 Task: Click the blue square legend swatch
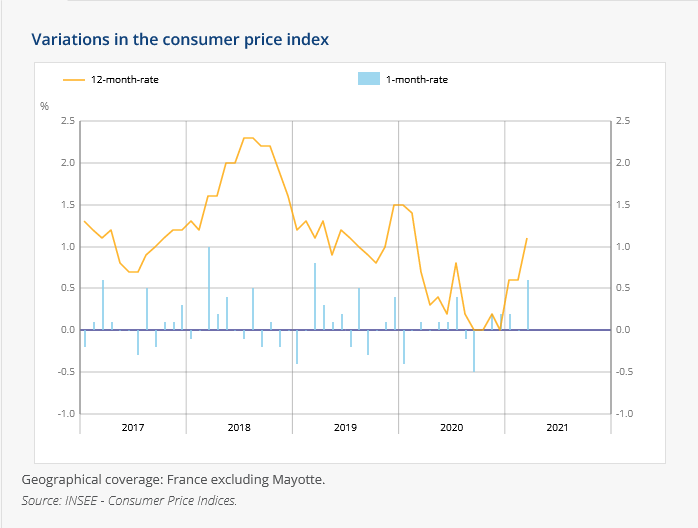[x=368, y=79]
